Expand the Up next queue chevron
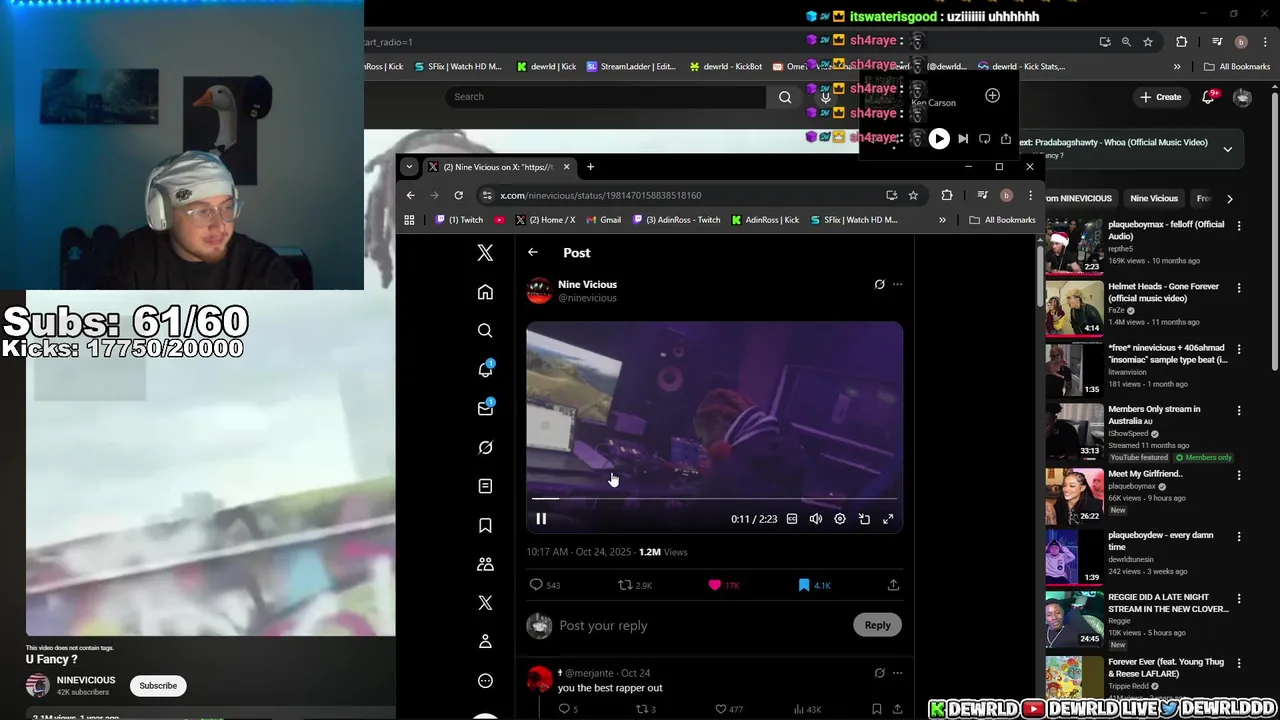Viewport: 1280px width, 720px height. [1228, 149]
